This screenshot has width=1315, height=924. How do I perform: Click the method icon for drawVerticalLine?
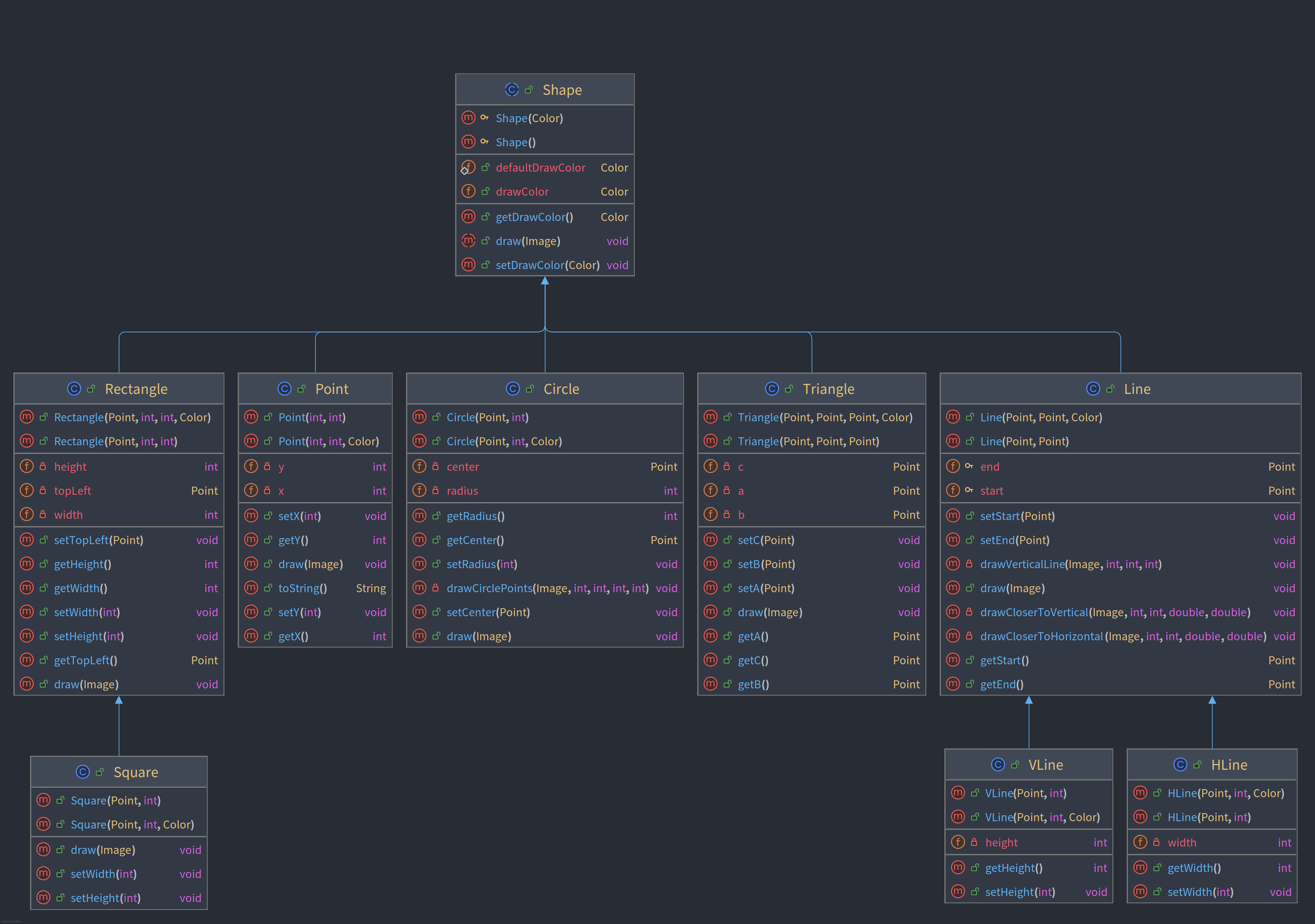952,564
